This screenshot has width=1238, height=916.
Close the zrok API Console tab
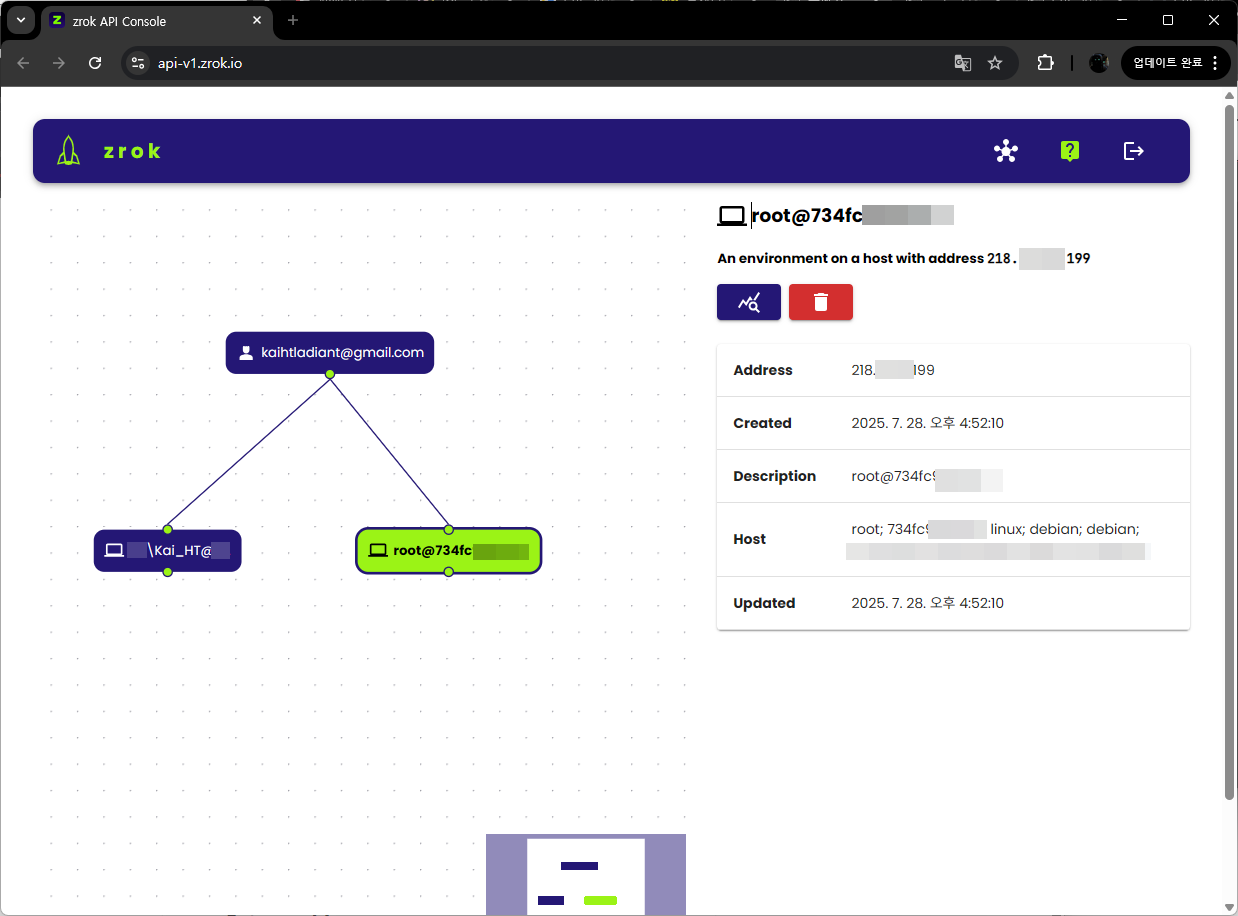click(x=257, y=21)
